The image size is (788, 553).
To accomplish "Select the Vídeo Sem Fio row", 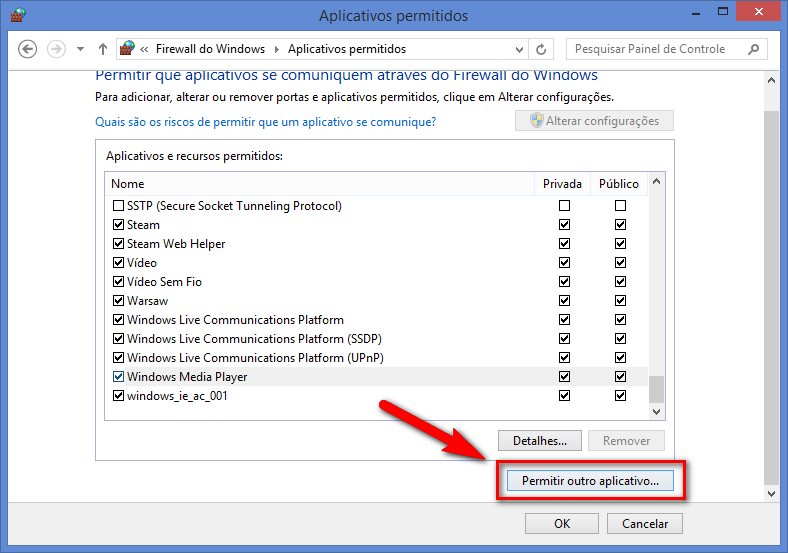I will click(376, 282).
